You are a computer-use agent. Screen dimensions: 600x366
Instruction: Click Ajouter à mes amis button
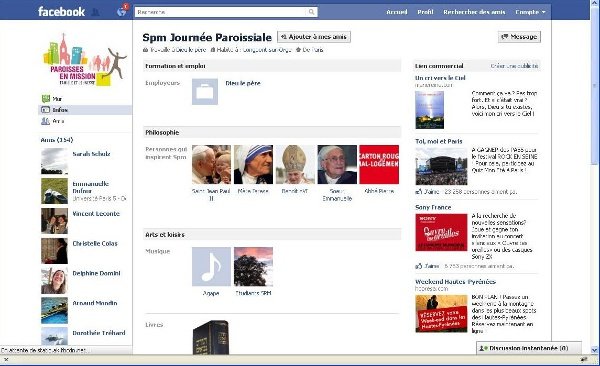click(314, 37)
